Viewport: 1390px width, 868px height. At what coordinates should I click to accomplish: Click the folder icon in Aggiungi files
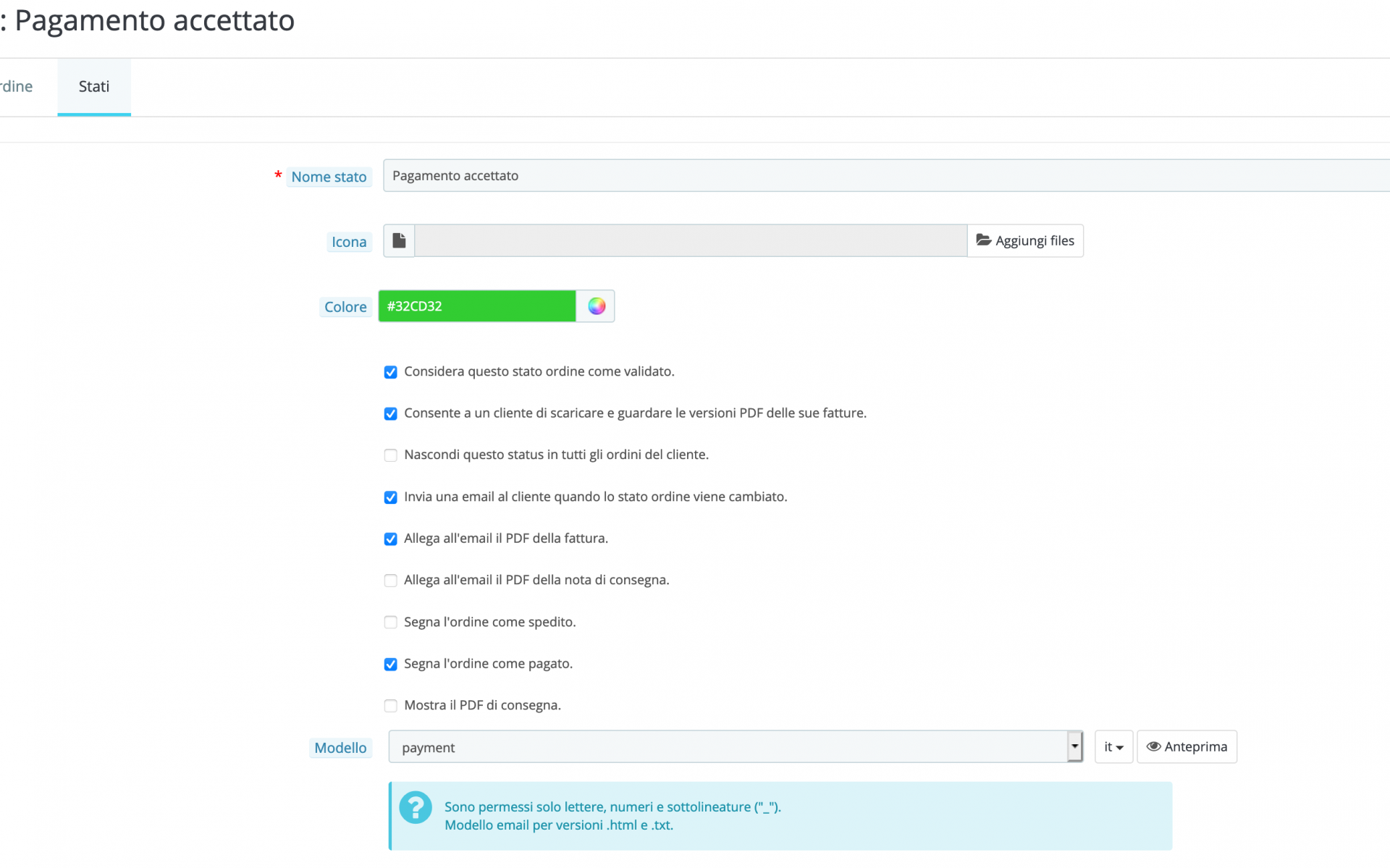[983, 240]
